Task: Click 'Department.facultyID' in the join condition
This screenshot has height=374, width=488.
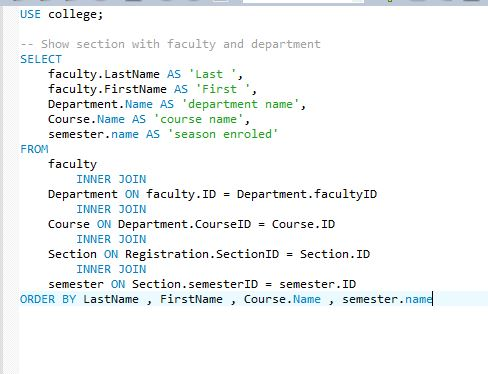Action: 307,194
